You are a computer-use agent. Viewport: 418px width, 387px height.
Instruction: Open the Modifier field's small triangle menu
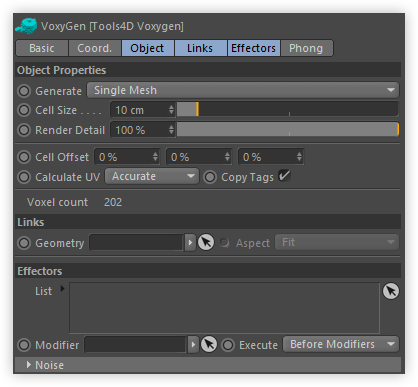coord(193,344)
